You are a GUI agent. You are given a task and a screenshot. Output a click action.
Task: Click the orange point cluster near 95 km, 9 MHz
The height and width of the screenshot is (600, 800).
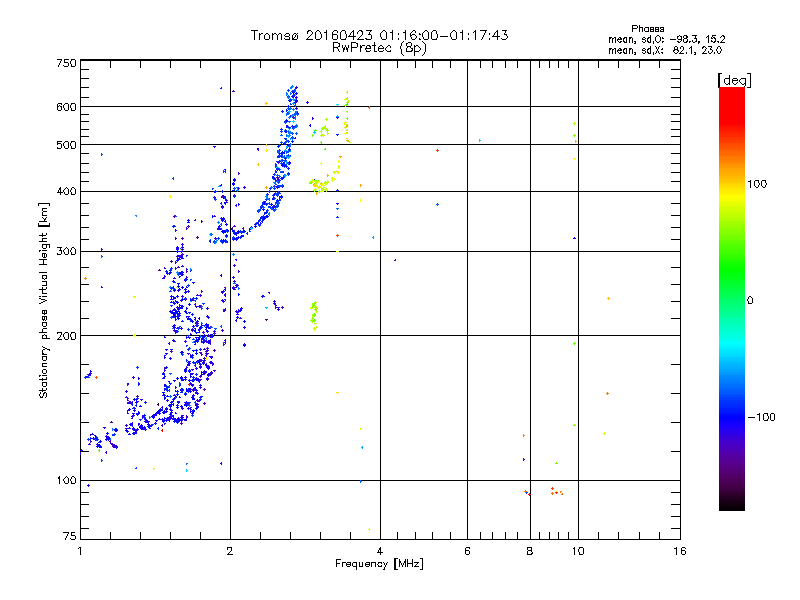[x=557, y=491]
